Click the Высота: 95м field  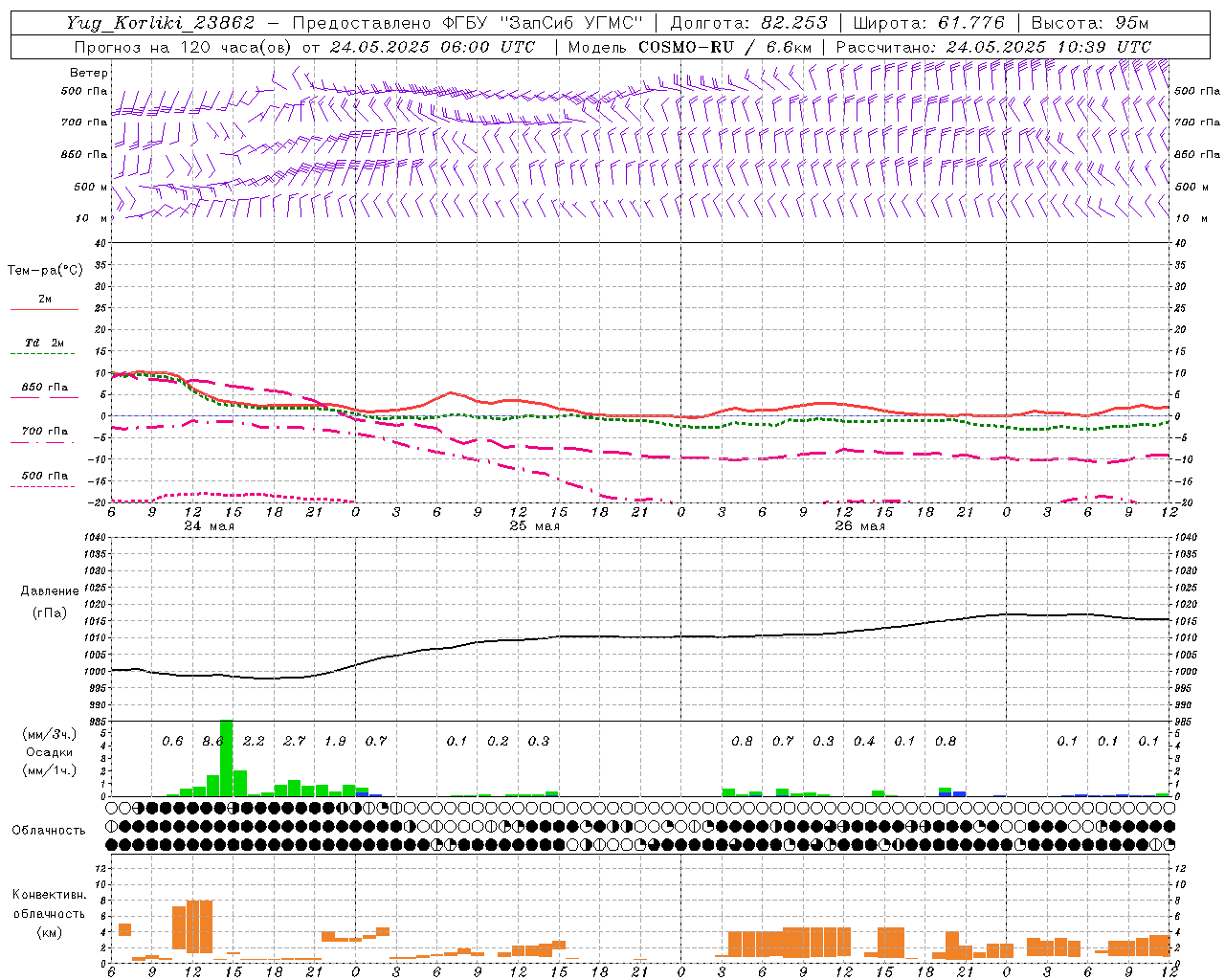click(x=1090, y=23)
